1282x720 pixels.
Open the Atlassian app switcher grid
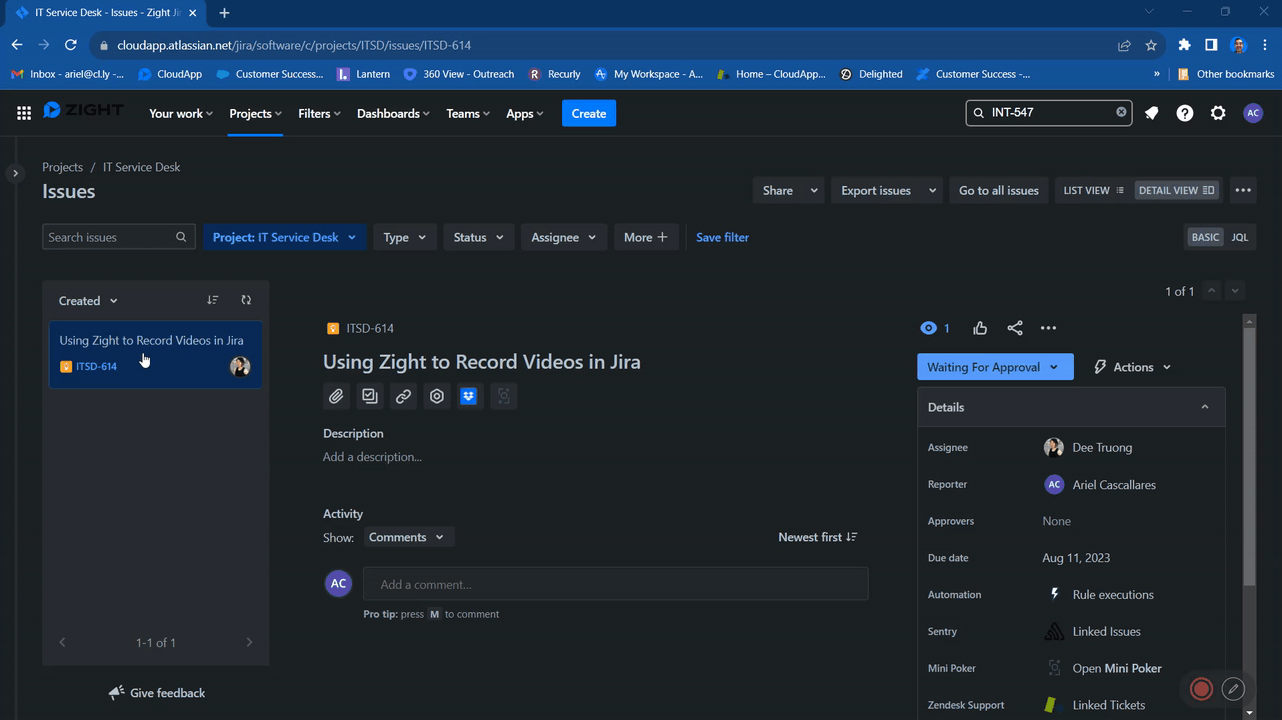point(24,113)
